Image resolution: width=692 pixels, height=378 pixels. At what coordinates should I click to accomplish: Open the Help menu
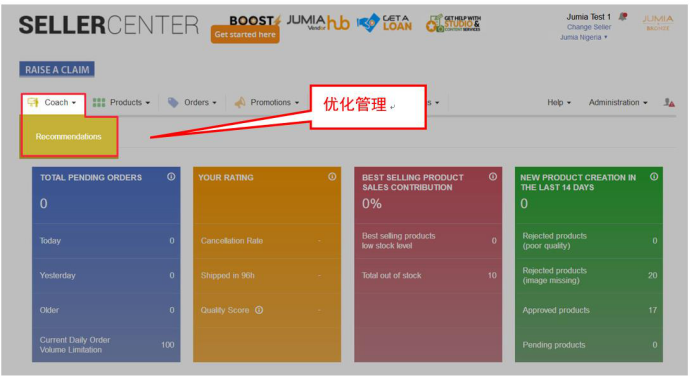coord(559,103)
